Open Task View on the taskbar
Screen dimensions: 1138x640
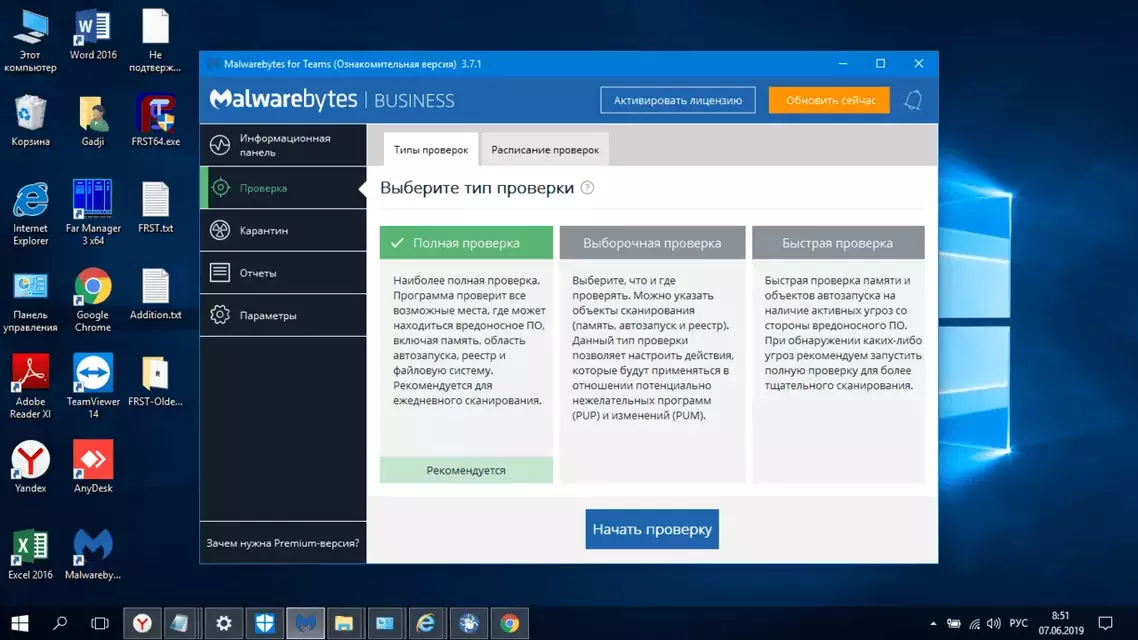[99, 623]
